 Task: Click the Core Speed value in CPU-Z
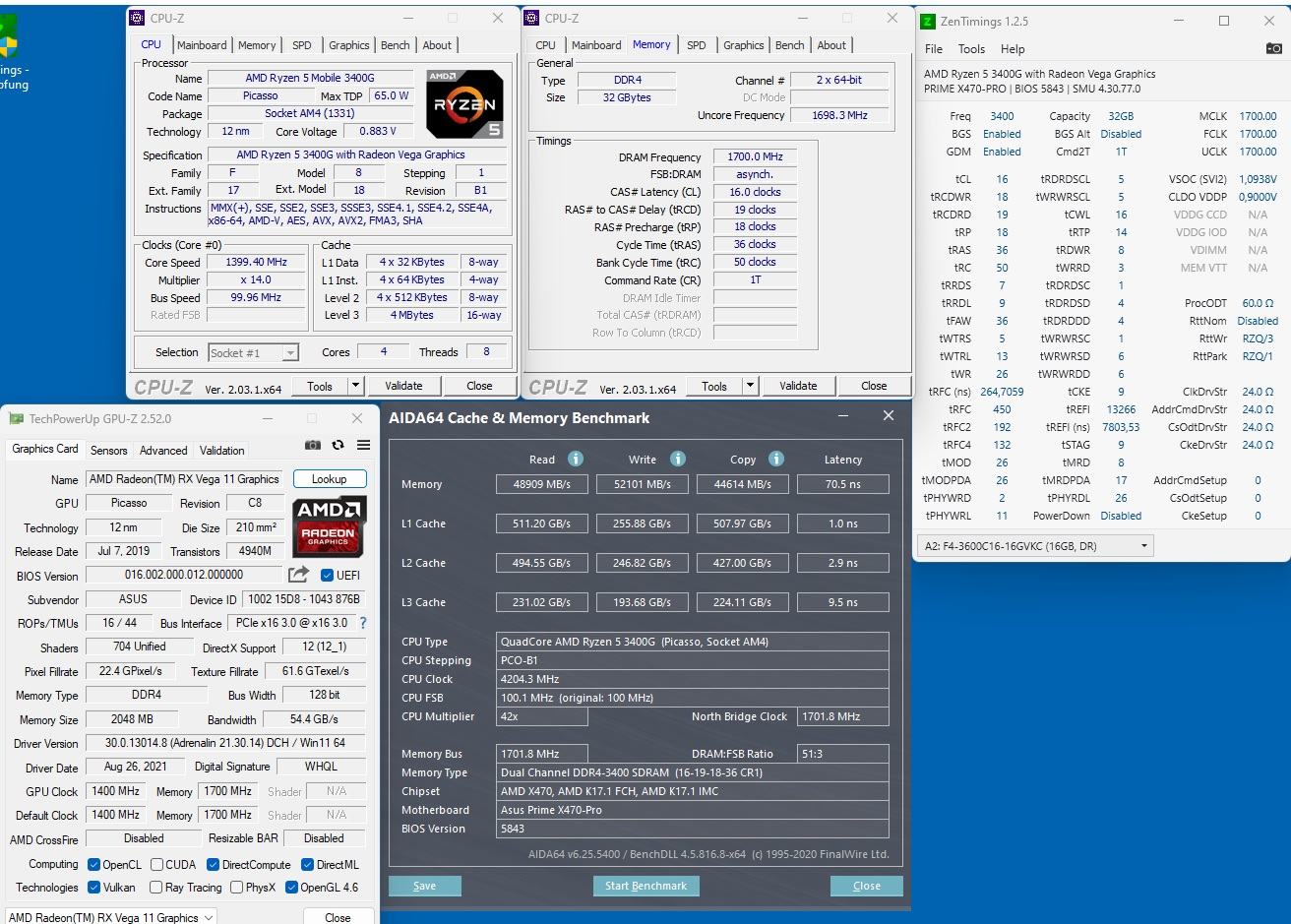(x=256, y=263)
